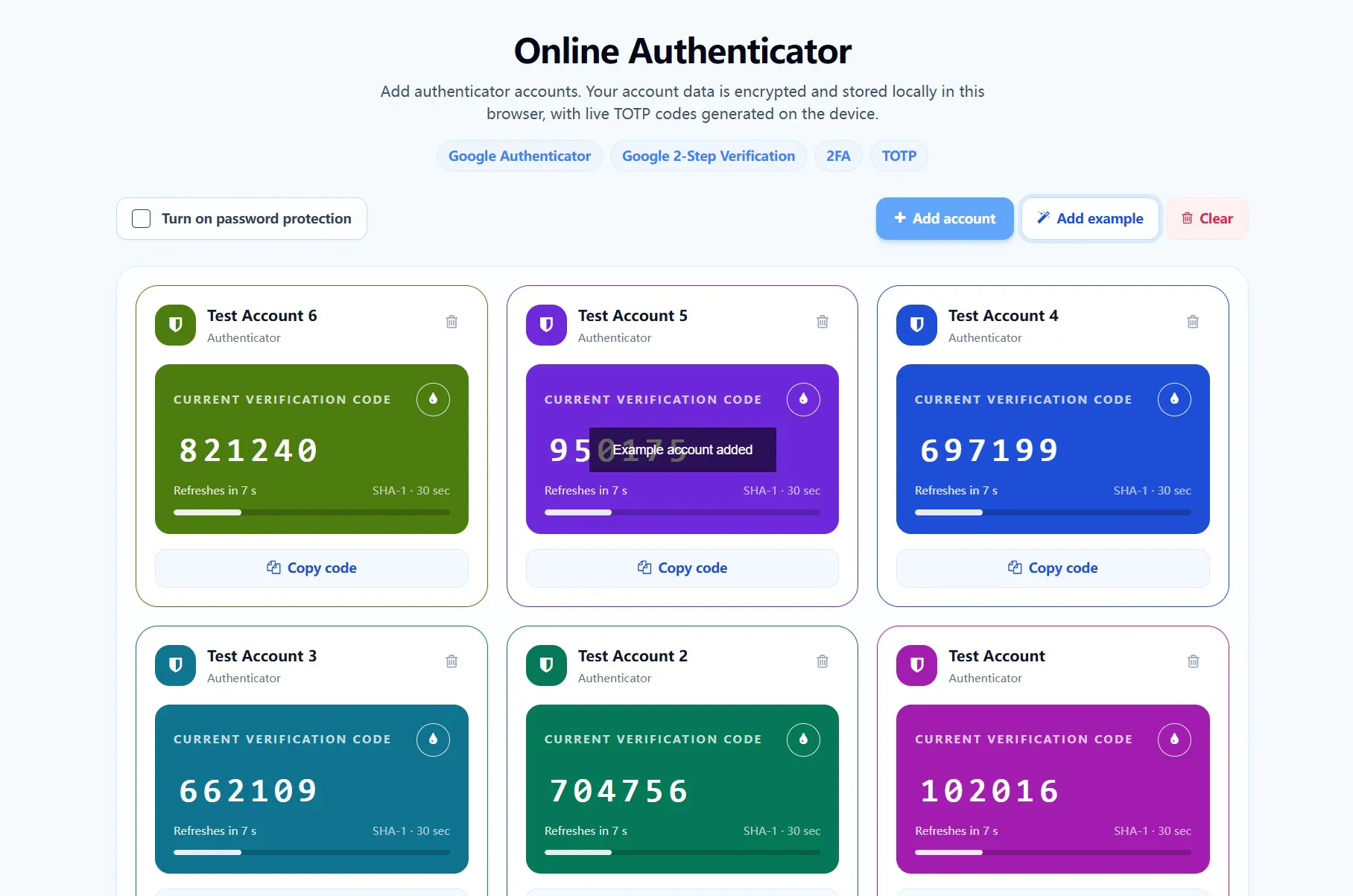Click verification code 102016

pos(990,791)
